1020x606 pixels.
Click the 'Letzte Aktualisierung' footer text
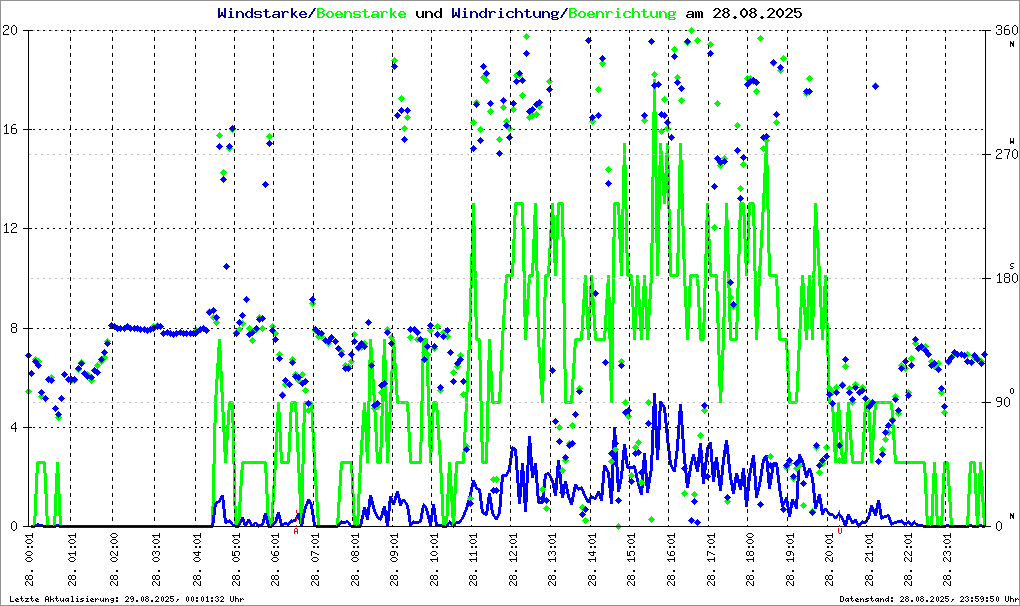(126, 599)
